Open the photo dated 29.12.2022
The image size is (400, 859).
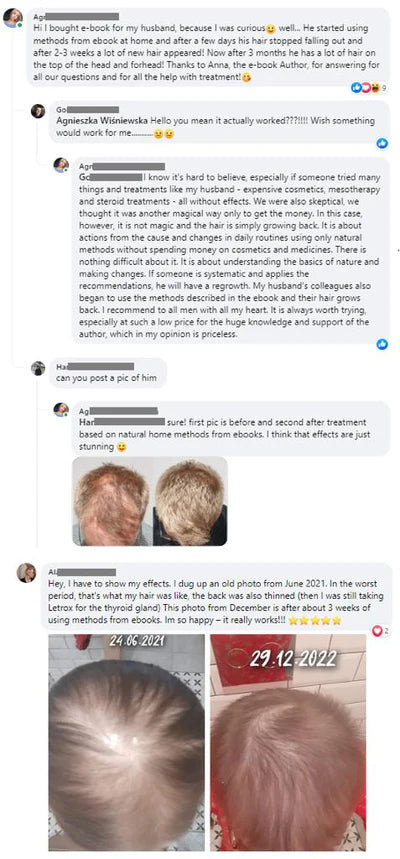click(288, 743)
